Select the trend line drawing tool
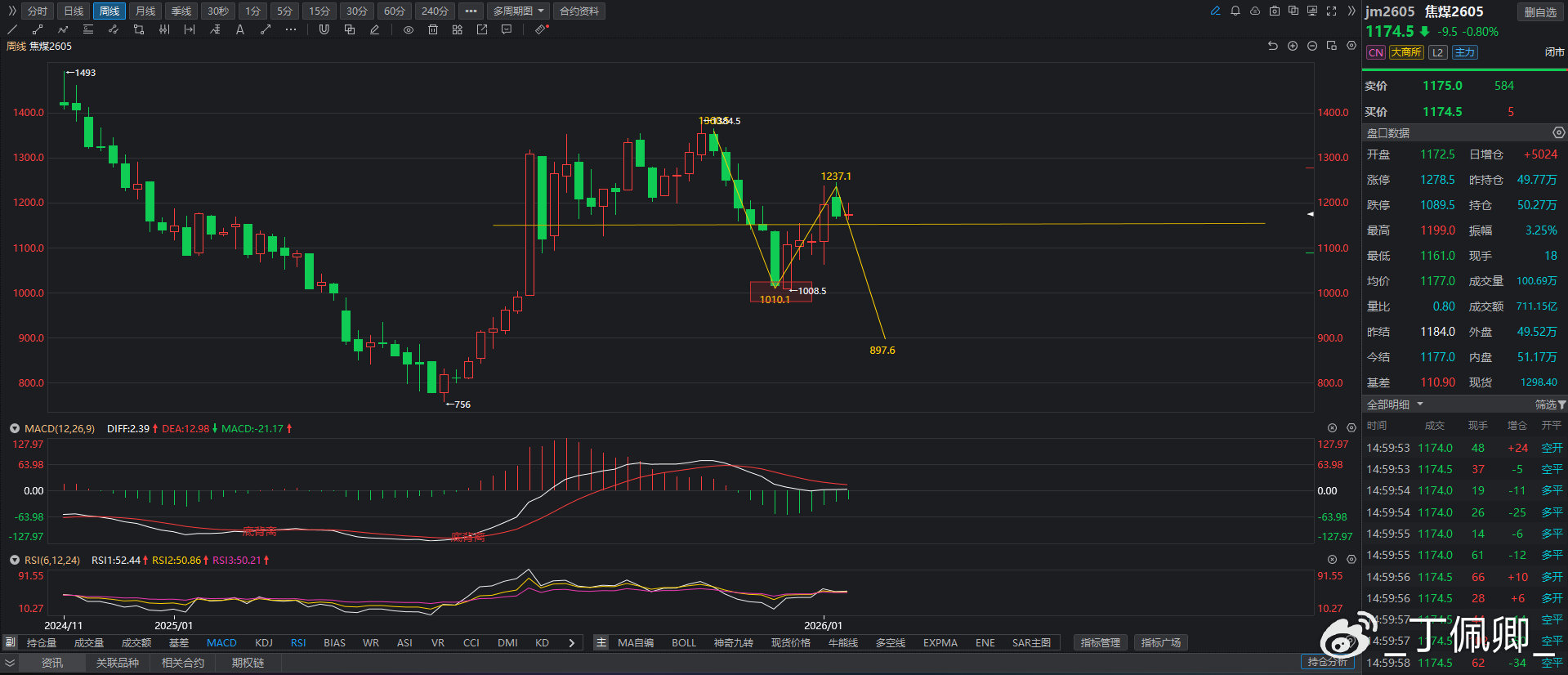Viewport: 1568px width, 675px height. coord(12,29)
